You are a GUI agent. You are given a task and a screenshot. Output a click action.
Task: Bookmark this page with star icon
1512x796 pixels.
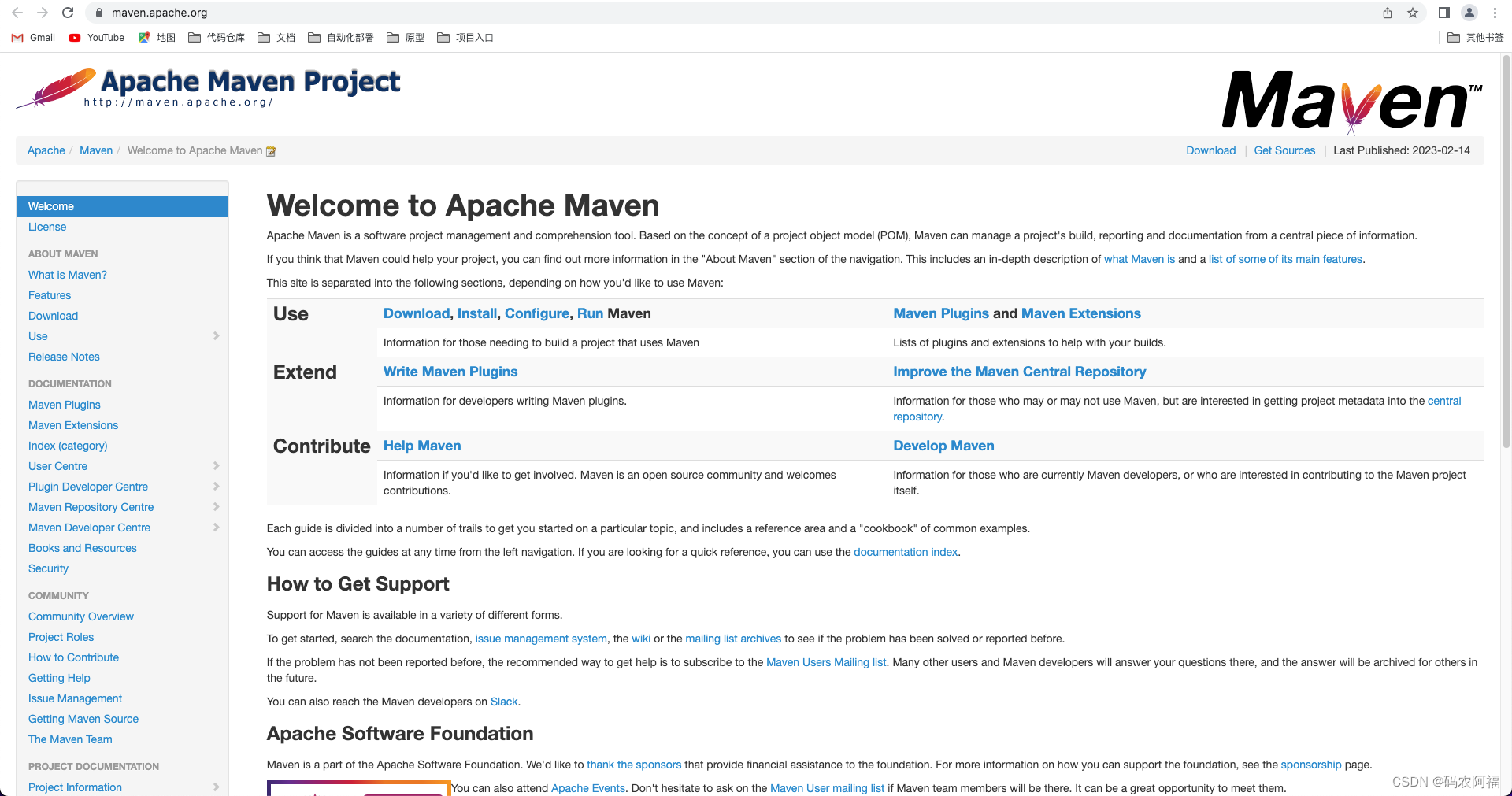[1413, 13]
